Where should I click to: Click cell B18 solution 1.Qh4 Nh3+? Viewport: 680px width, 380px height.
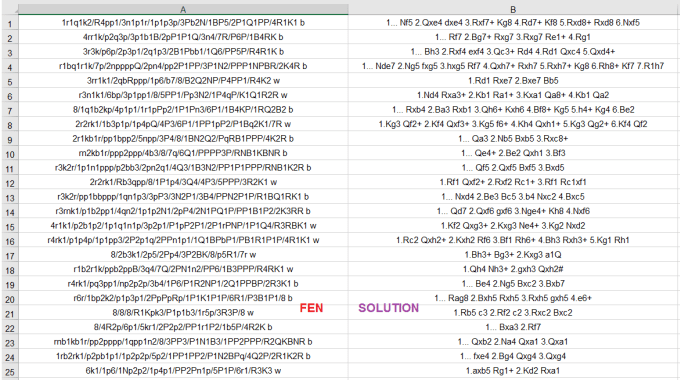(513, 269)
